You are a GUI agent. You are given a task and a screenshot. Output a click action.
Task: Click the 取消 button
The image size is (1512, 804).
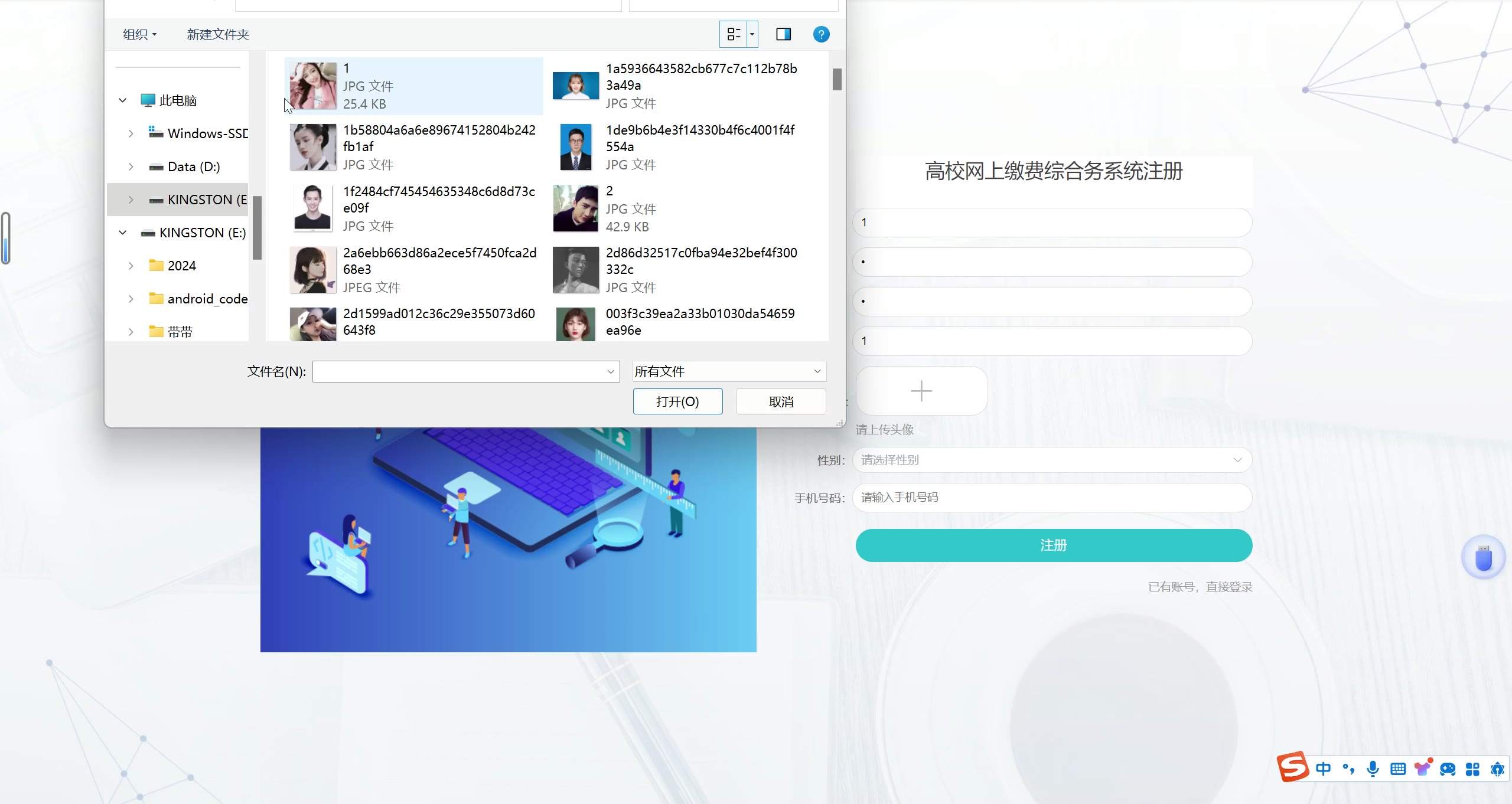(781, 401)
